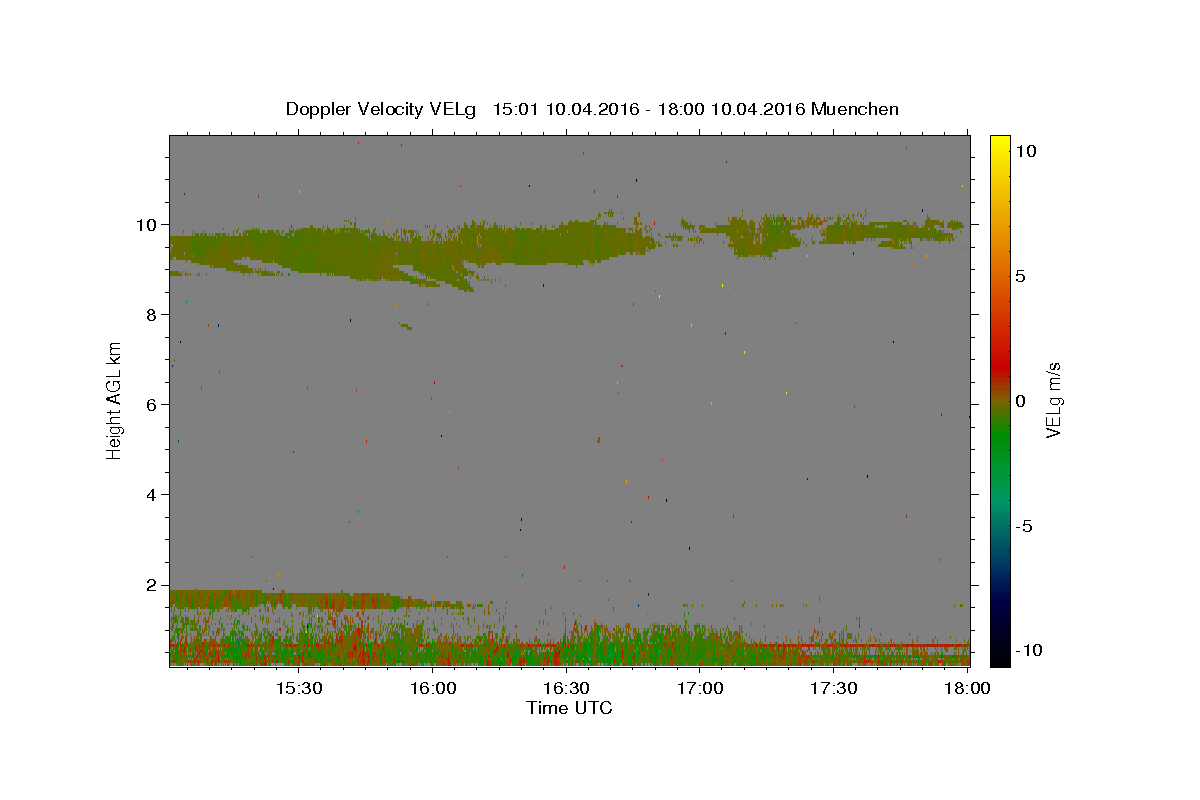Click the 16:30 time axis label
1200x800 pixels.
point(566,688)
